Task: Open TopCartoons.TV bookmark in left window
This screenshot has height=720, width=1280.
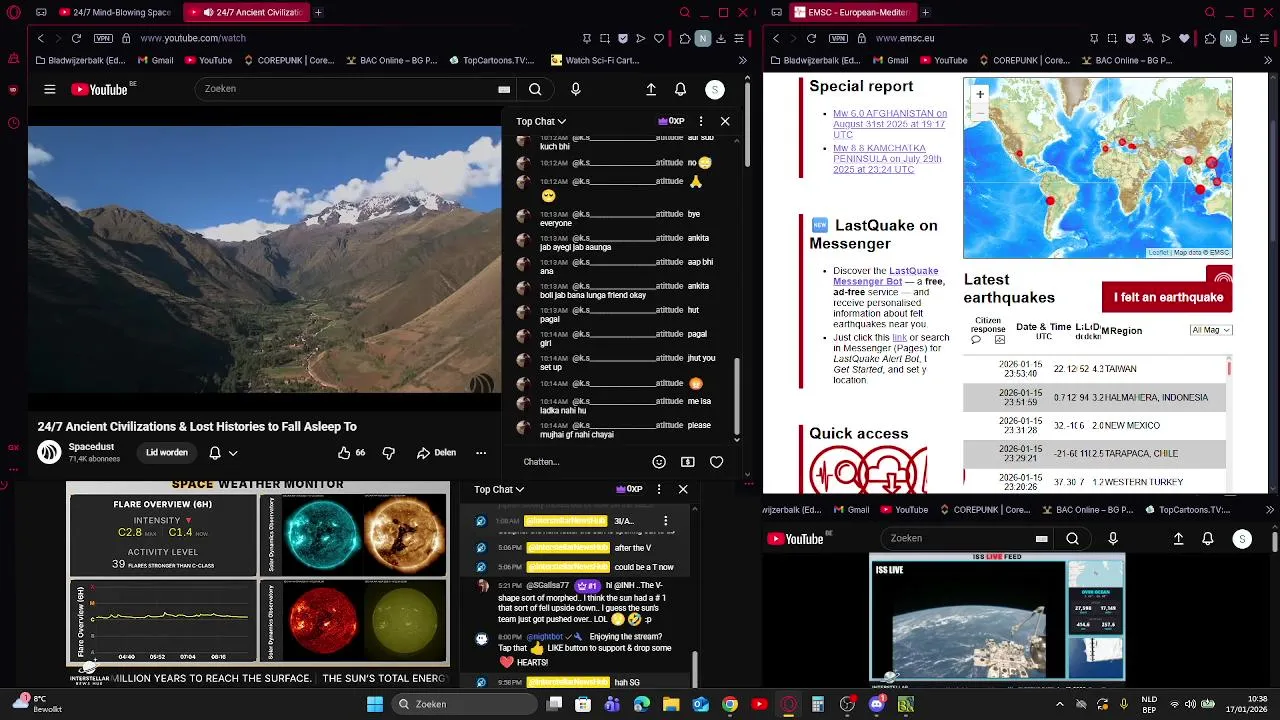Action: pos(491,60)
